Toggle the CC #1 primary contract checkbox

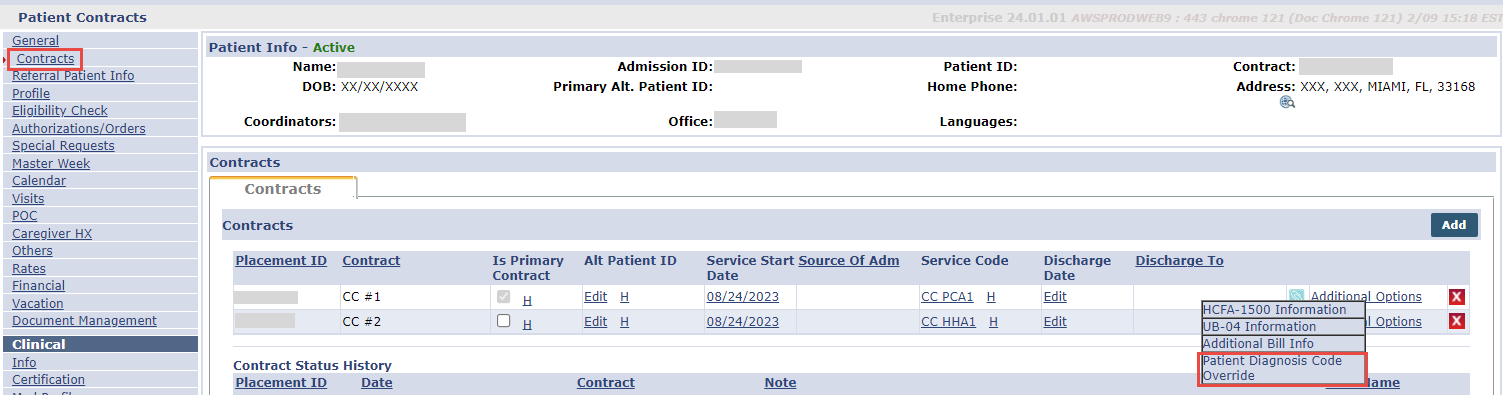tap(504, 296)
